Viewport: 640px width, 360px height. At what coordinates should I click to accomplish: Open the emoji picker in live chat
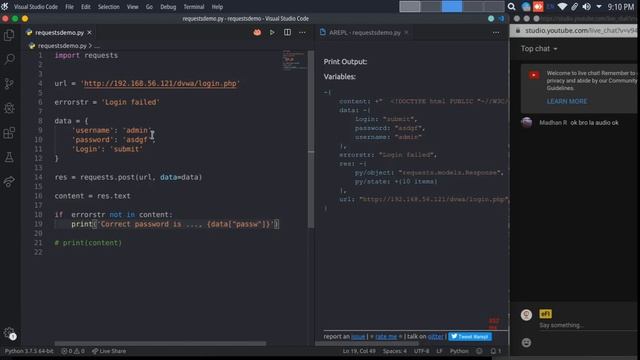click(526, 342)
